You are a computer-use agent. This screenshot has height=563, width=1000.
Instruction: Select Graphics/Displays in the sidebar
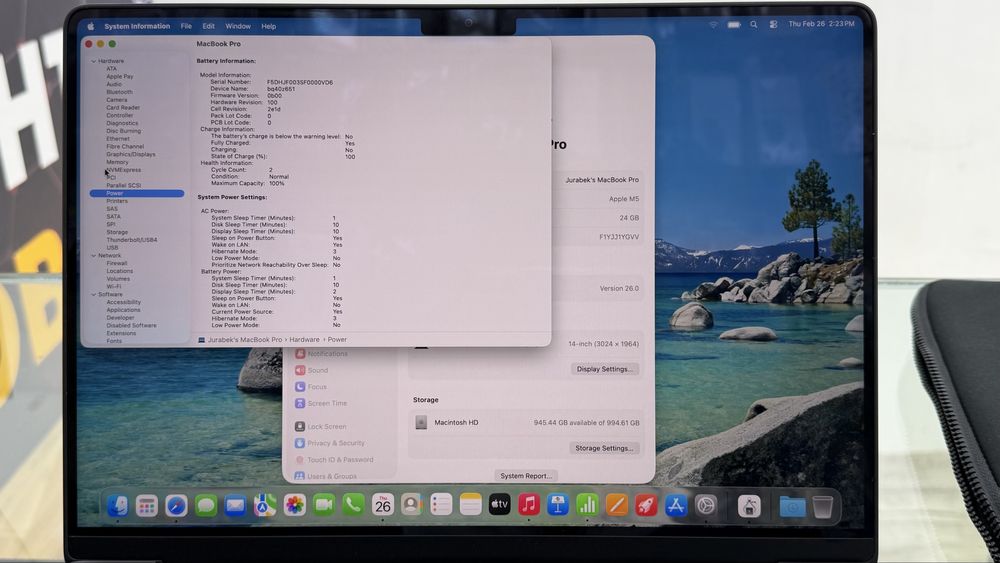[131, 154]
